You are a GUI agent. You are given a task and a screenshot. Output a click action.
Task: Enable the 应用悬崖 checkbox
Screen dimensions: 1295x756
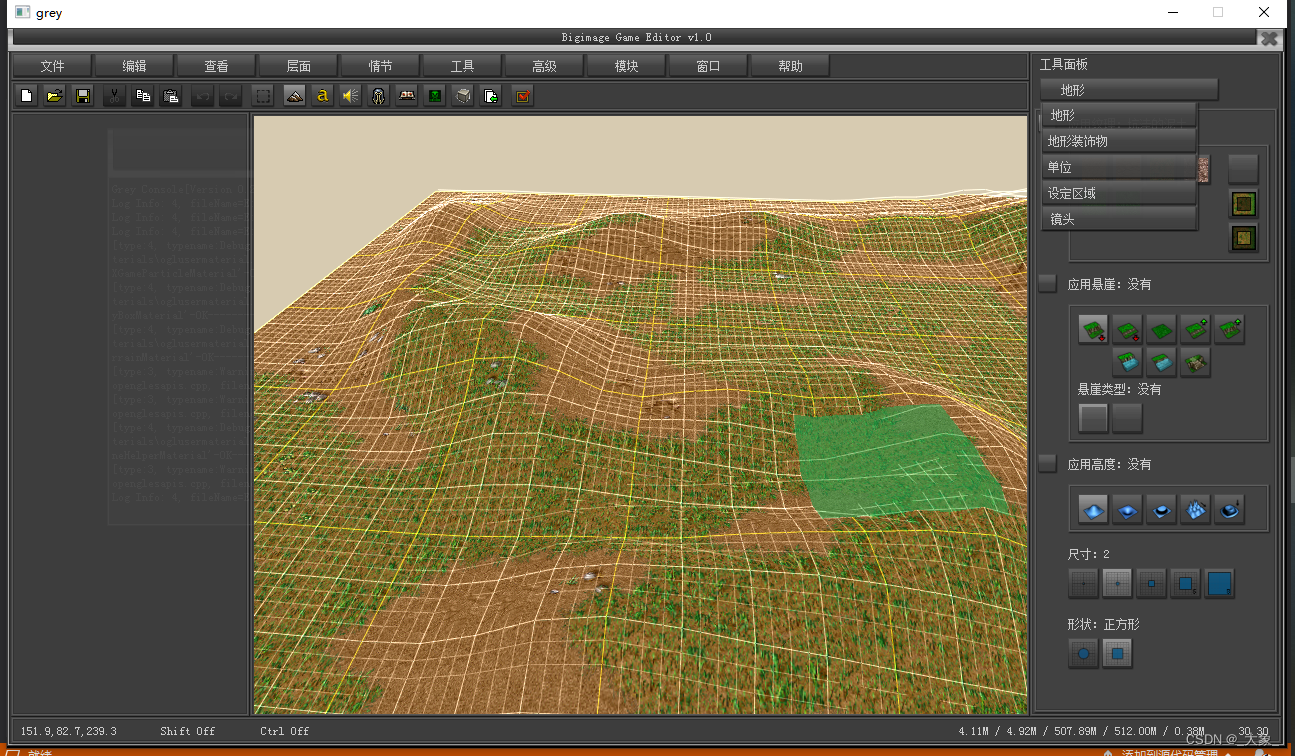[1047, 284]
